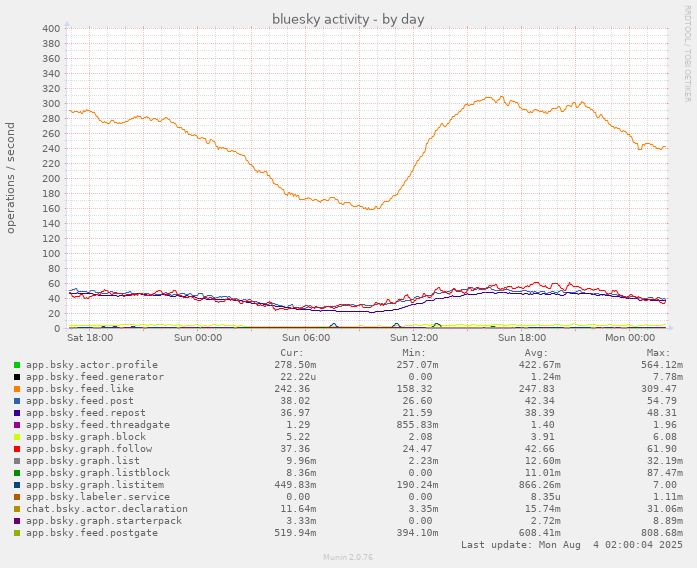The image size is (697, 568).
Task: Click the 'Sun 18:00' x-axis label
Action: [x=522, y=338]
